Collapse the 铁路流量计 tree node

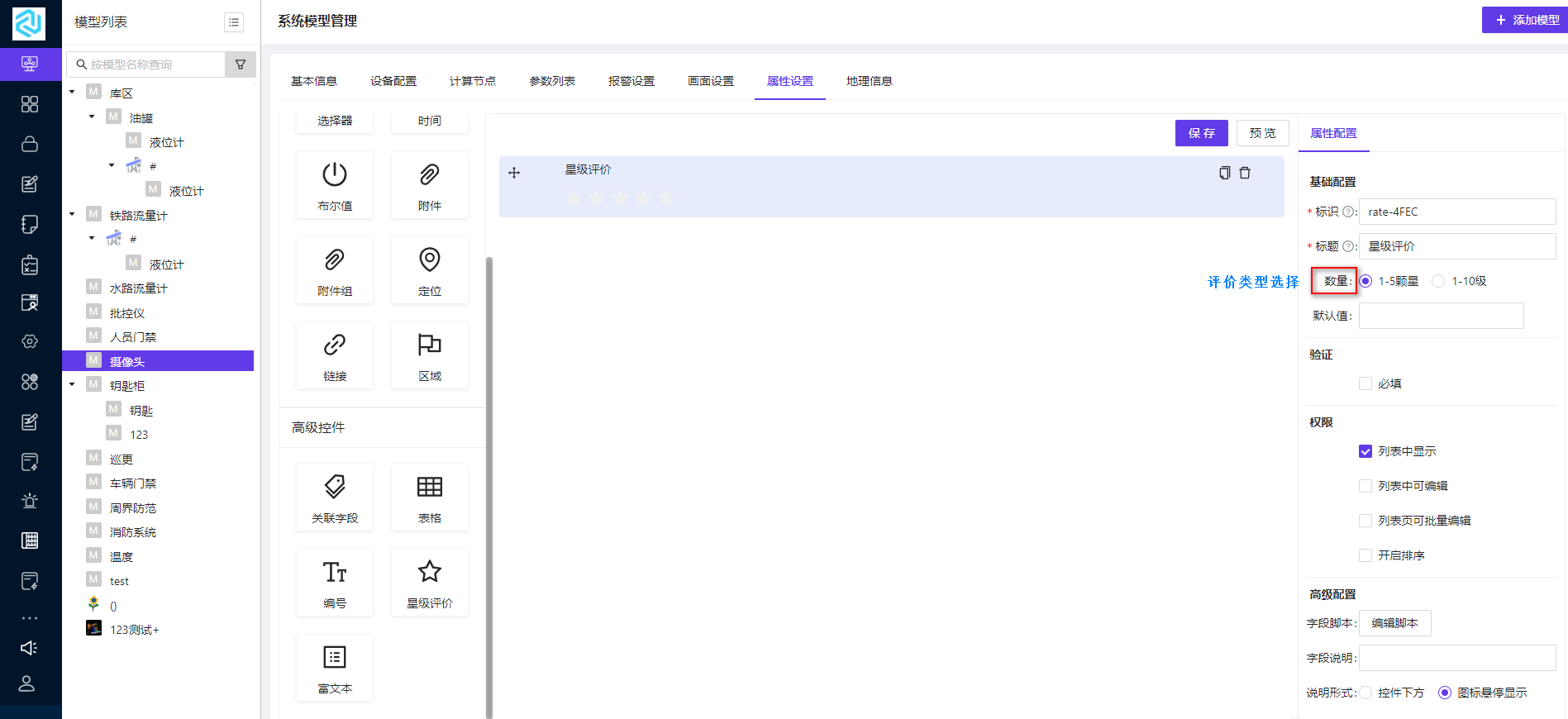pyautogui.click(x=72, y=214)
